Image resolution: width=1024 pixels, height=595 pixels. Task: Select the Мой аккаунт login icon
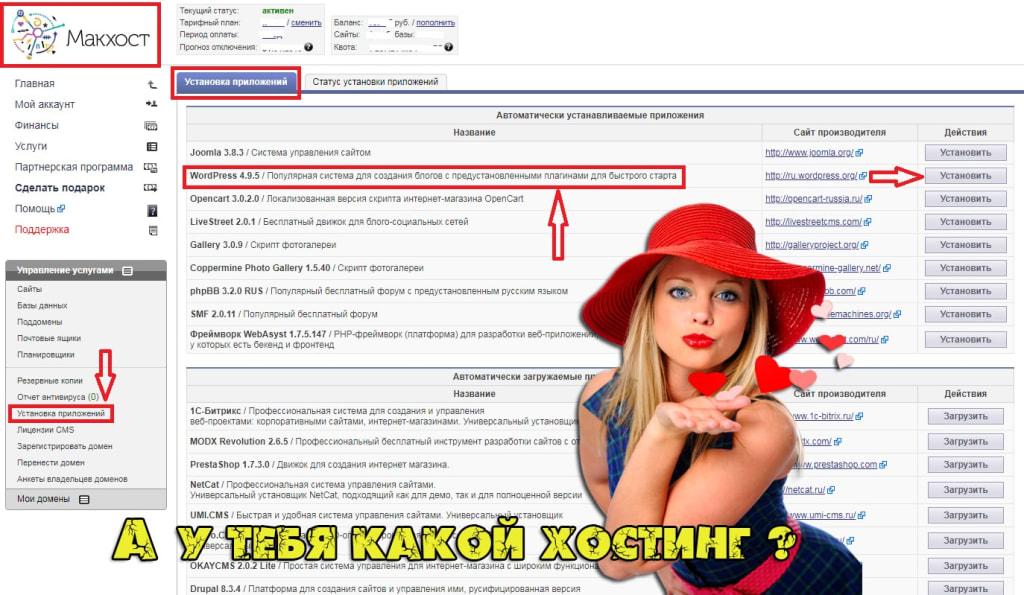click(x=152, y=103)
